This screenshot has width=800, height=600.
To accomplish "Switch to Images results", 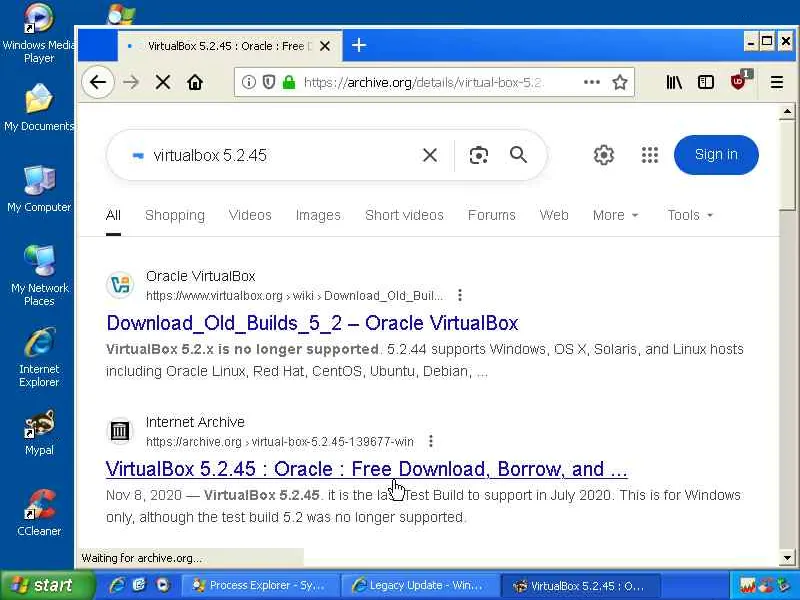I will [x=318, y=215].
